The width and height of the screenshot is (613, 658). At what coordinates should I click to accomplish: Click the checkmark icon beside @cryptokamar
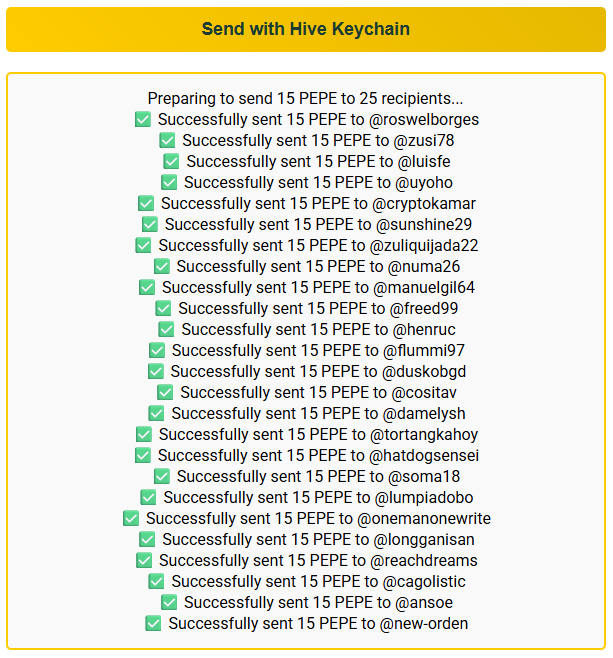146,204
